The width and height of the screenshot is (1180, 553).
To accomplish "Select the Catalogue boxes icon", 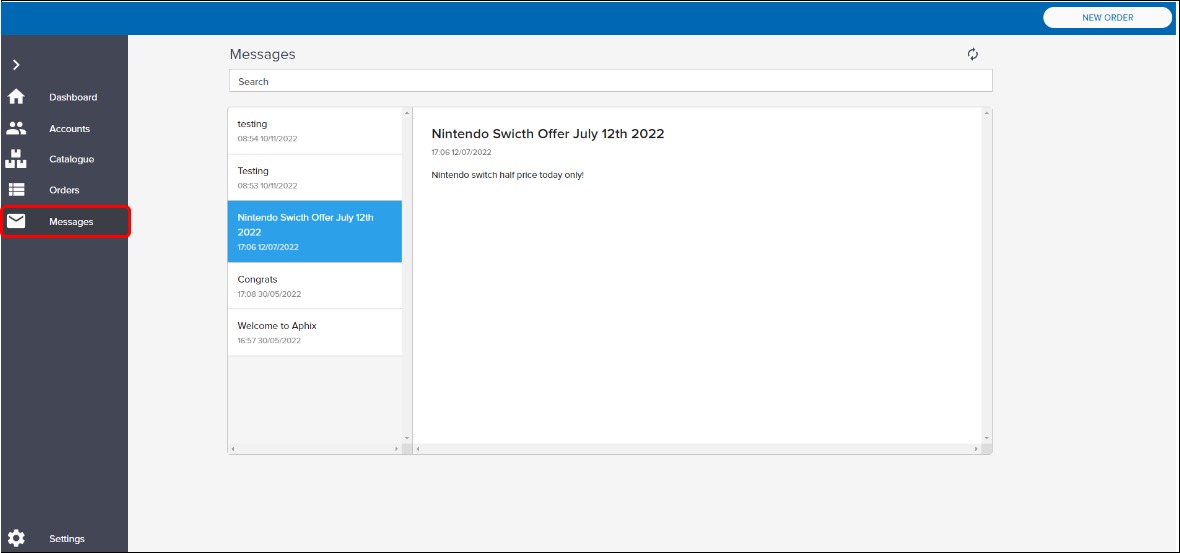I will (16, 159).
